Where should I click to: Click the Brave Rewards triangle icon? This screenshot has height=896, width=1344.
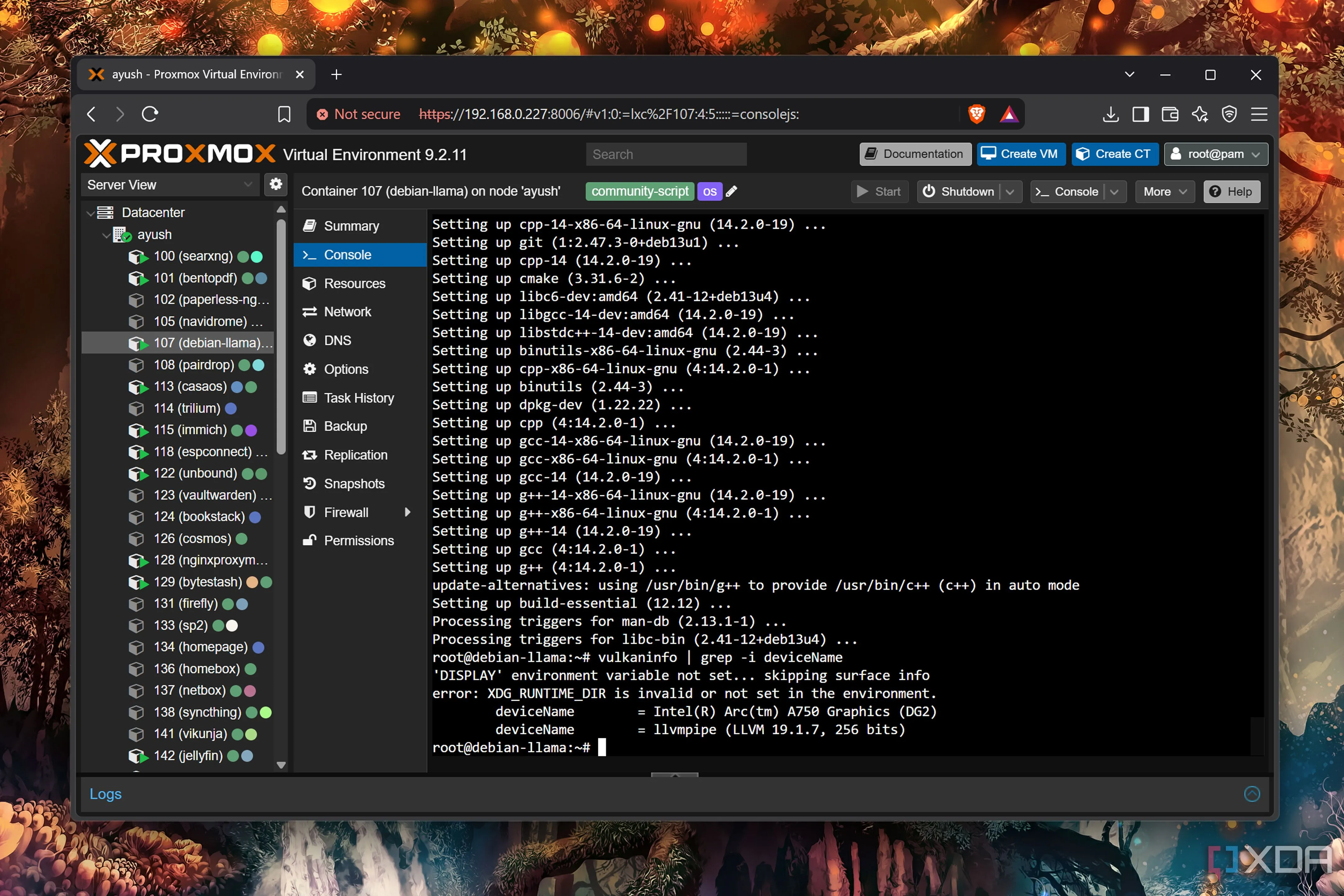point(1009,114)
